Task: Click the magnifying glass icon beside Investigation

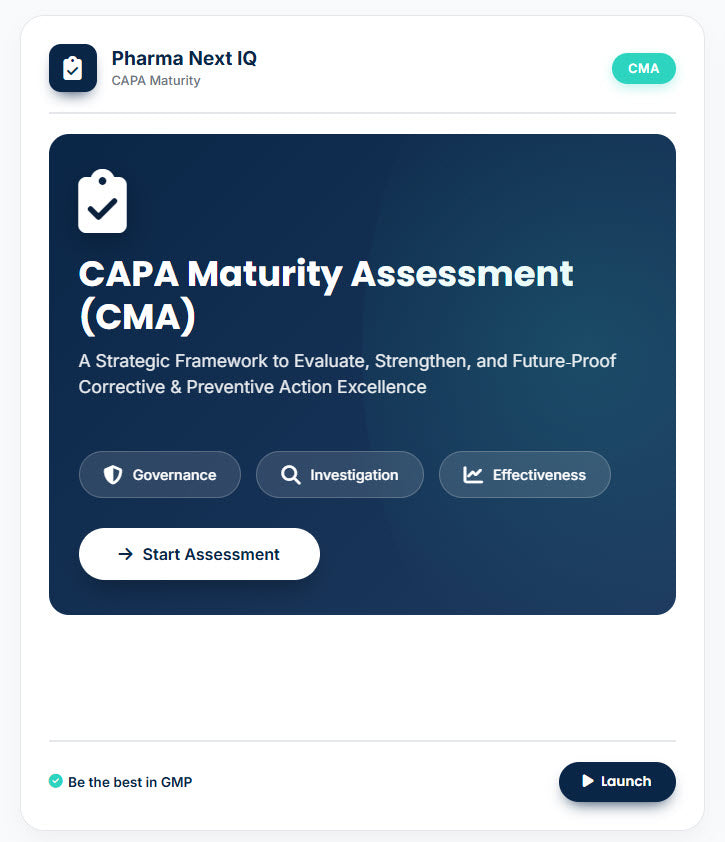Action: tap(291, 474)
